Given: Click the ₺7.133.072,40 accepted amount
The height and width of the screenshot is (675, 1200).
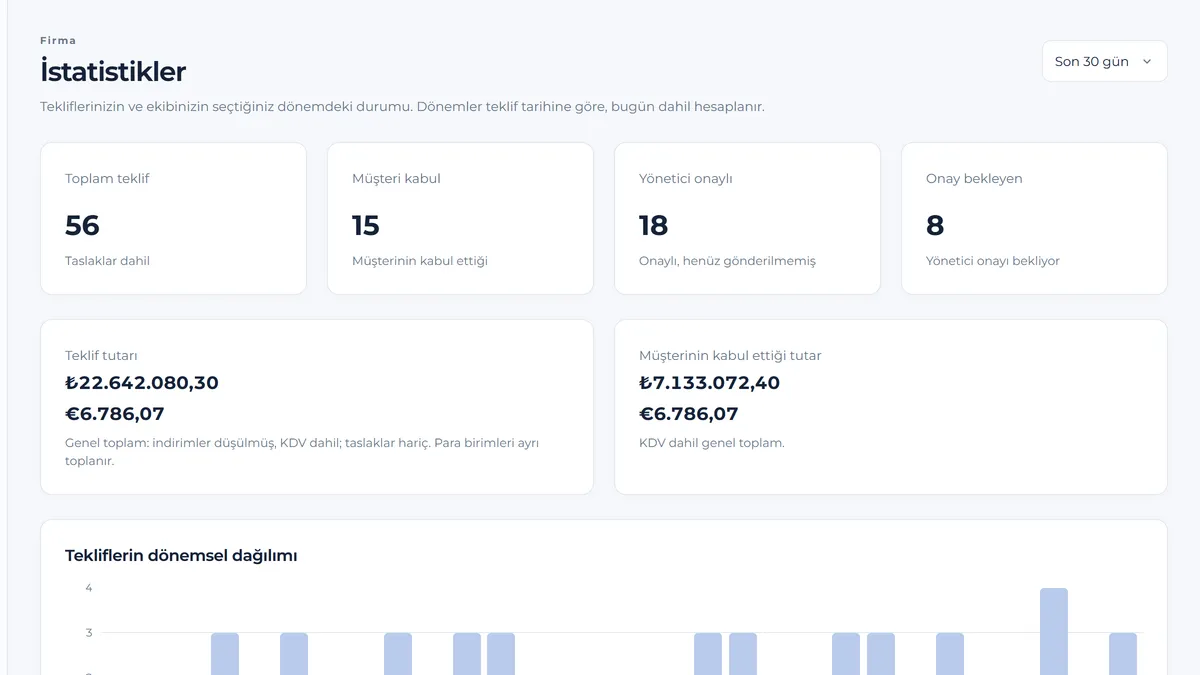Looking at the screenshot, I should 709,383.
